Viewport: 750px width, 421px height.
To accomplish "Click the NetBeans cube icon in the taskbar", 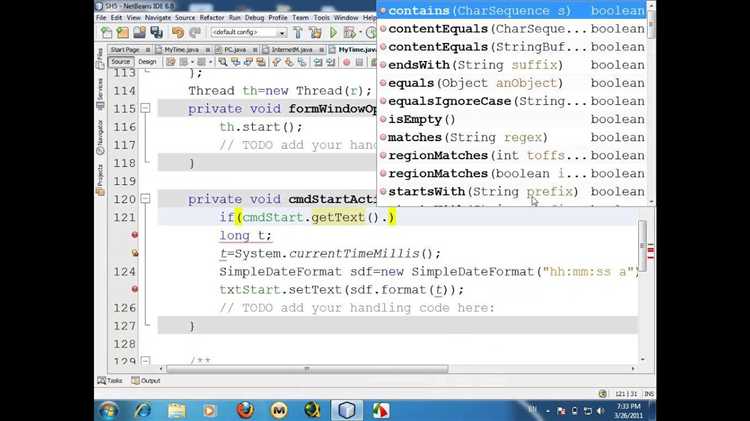I will click(347, 410).
